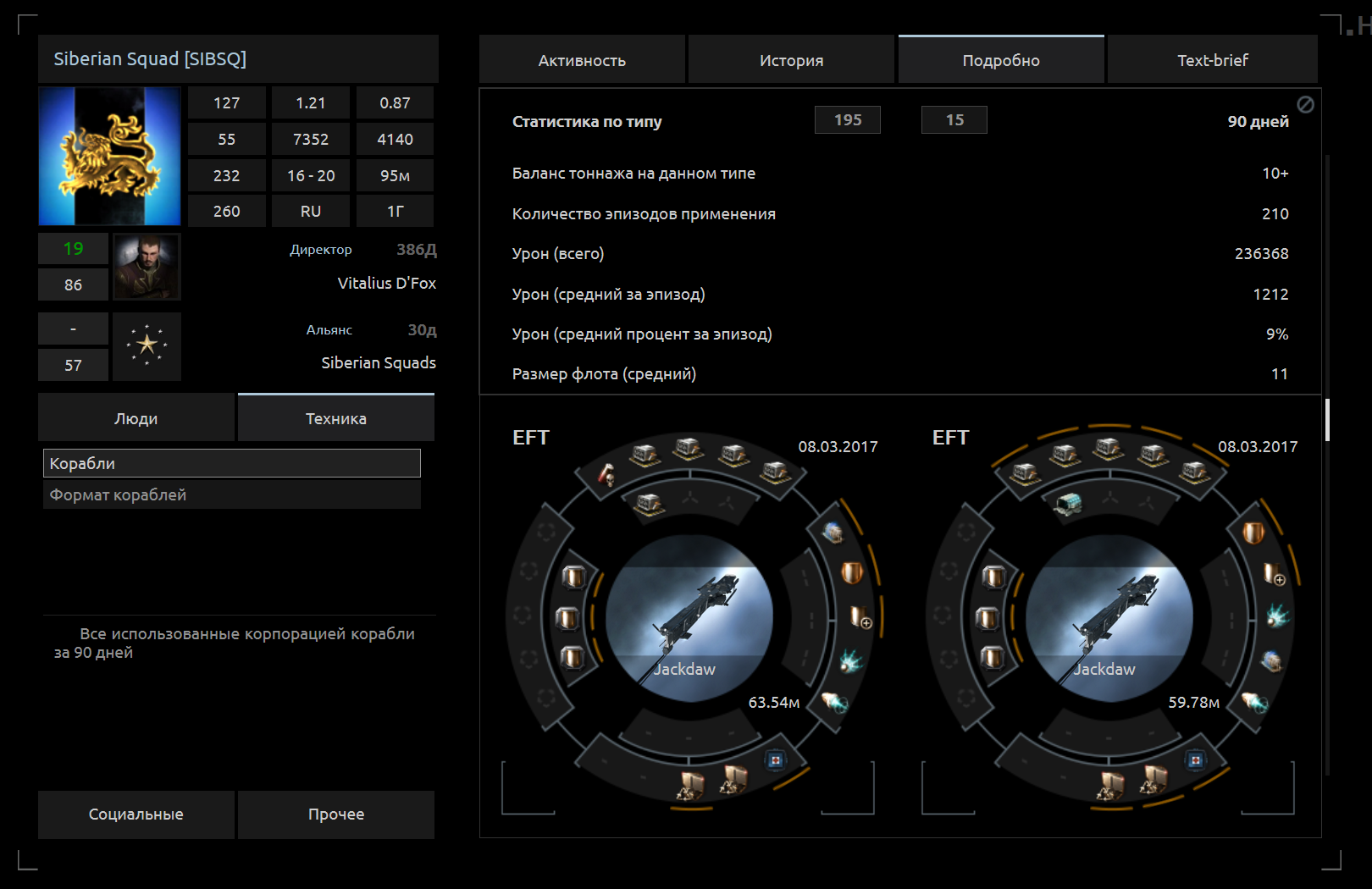Click the Siberian Squad [SIBSQ] title
The height and width of the screenshot is (889, 1372).
click(x=150, y=58)
